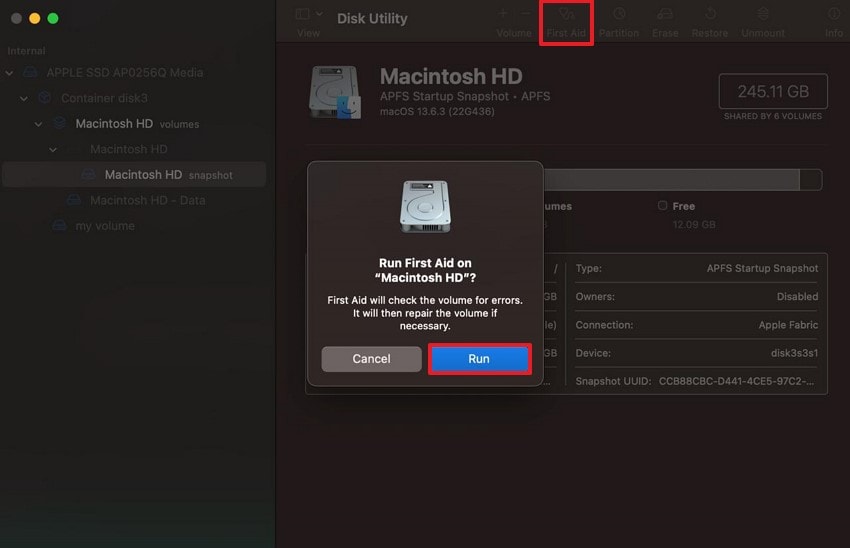Click the large Macintosh HD disk icon in the header
Screen dimensions: 850x548
[x=335, y=92]
